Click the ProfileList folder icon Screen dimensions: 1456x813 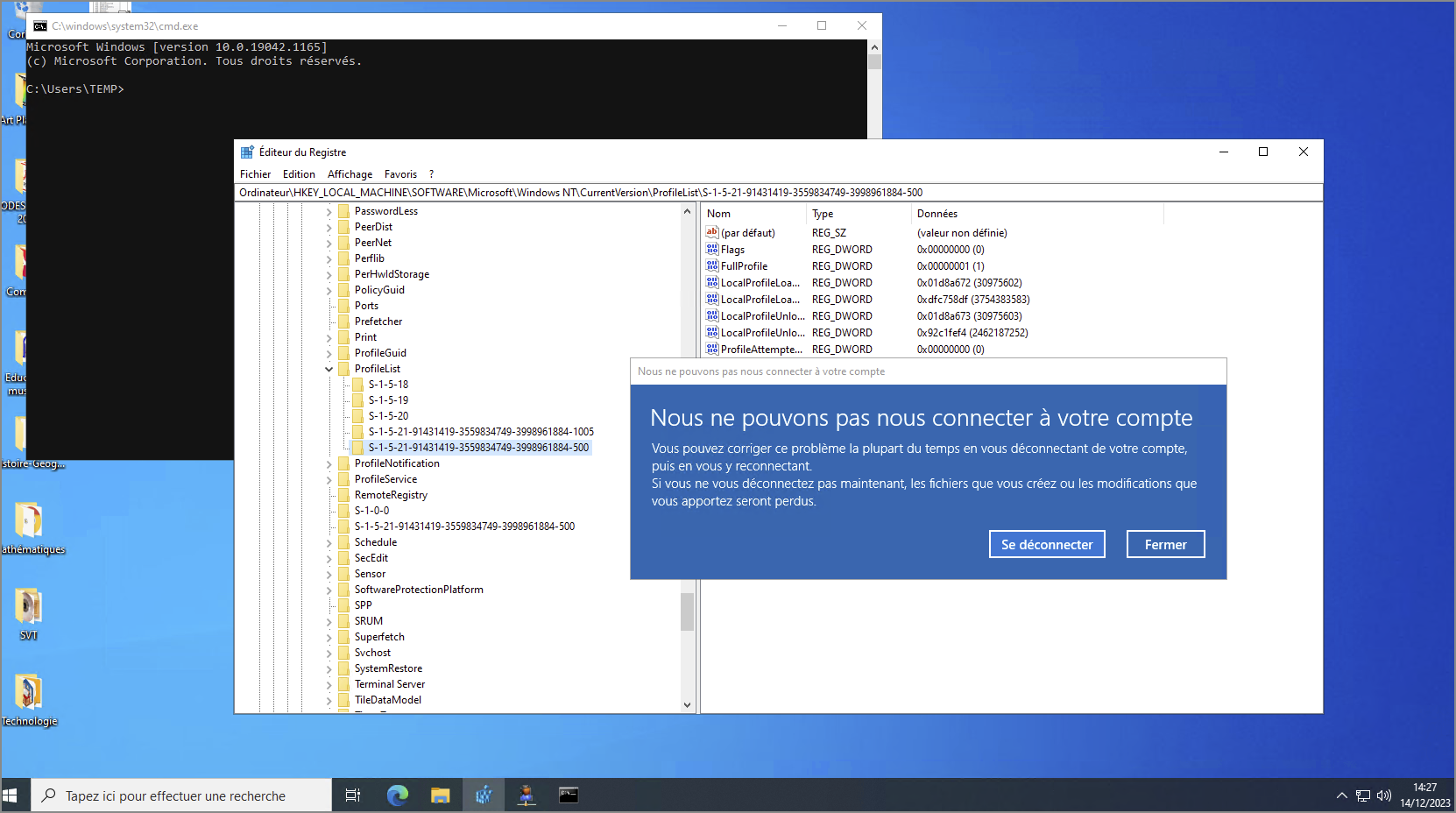[x=344, y=369]
